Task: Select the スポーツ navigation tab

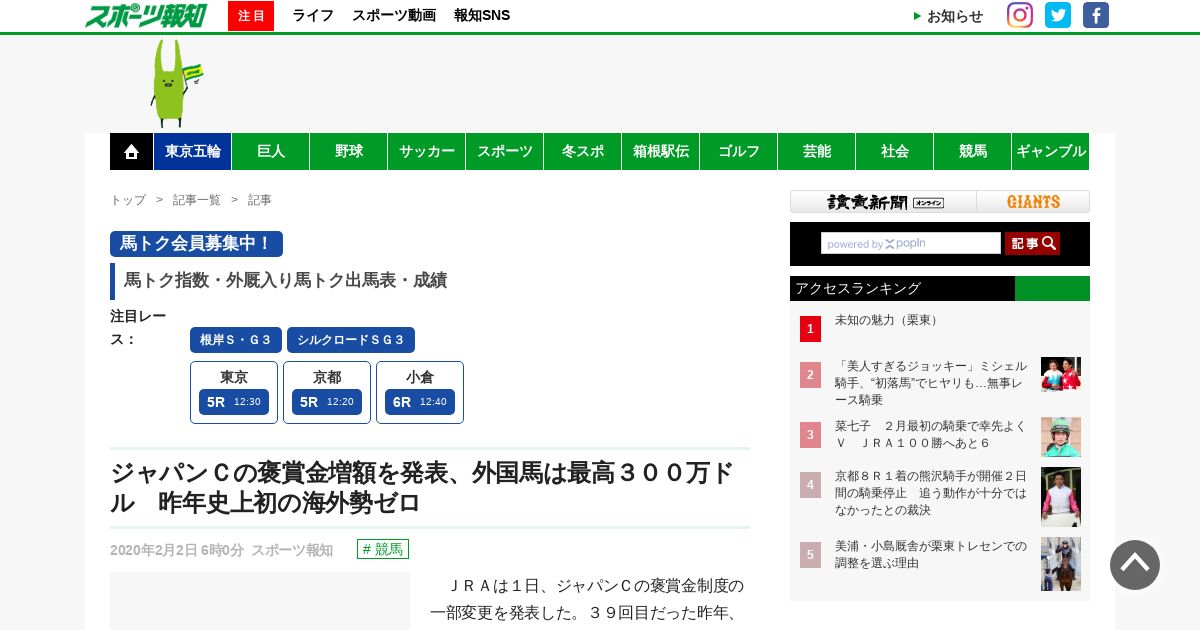Action: coord(505,151)
